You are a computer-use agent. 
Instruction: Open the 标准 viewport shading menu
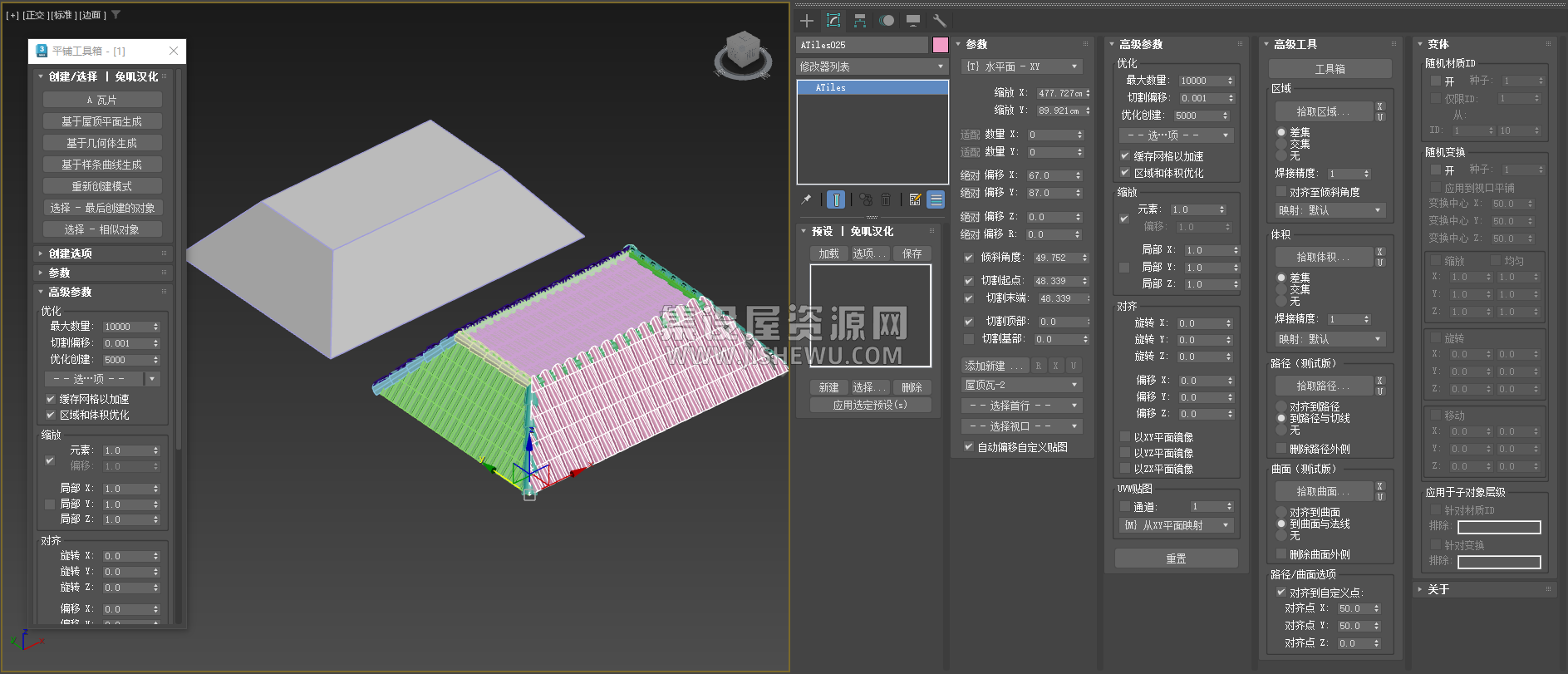[62, 15]
